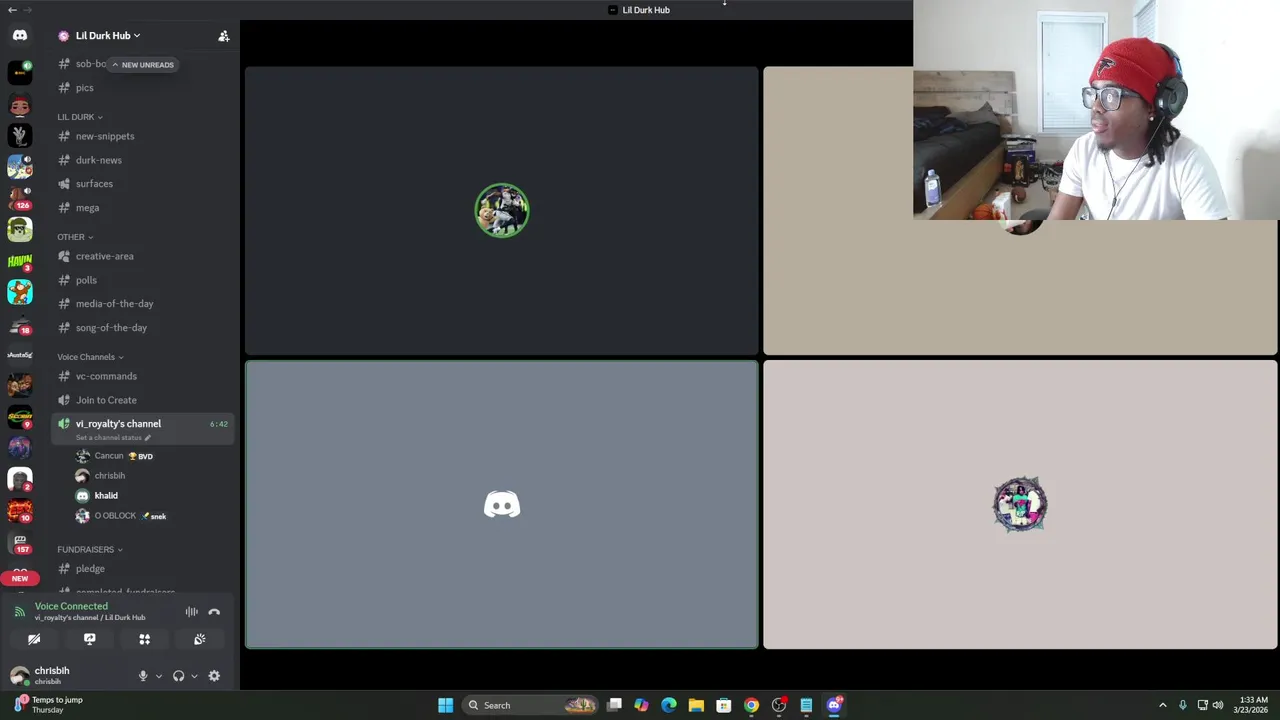Collapse the Voice Channels category
Image resolution: width=1280 pixels, height=720 pixels.
pyautogui.click(x=90, y=357)
